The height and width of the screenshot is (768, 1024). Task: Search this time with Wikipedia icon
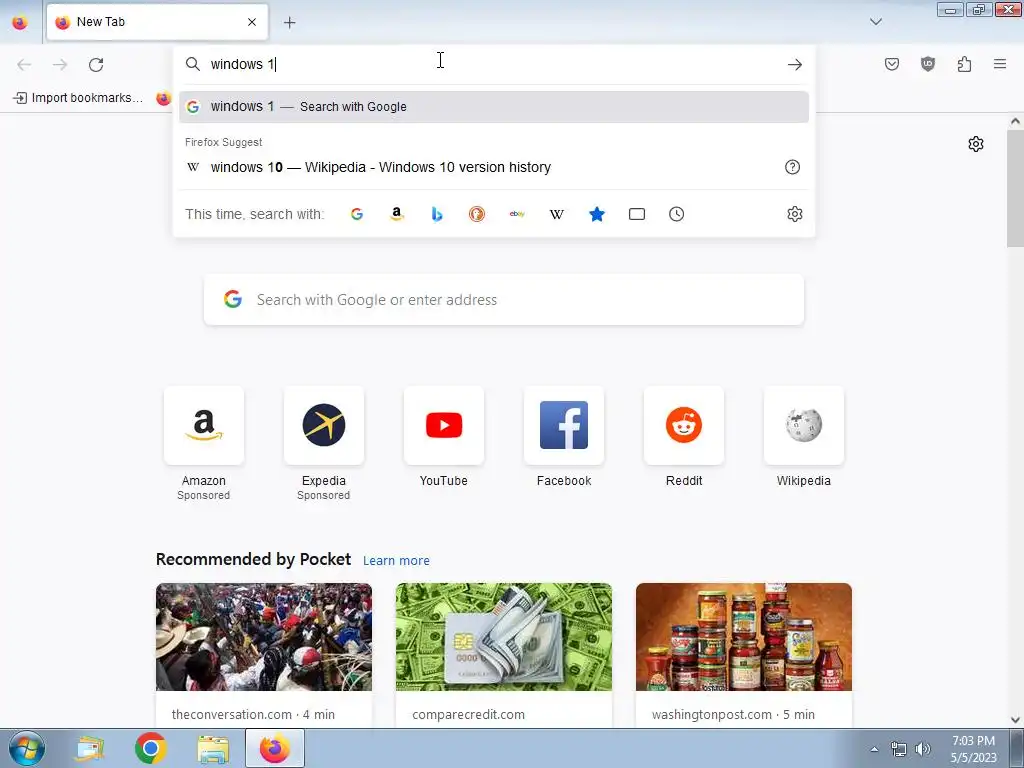(556, 214)
